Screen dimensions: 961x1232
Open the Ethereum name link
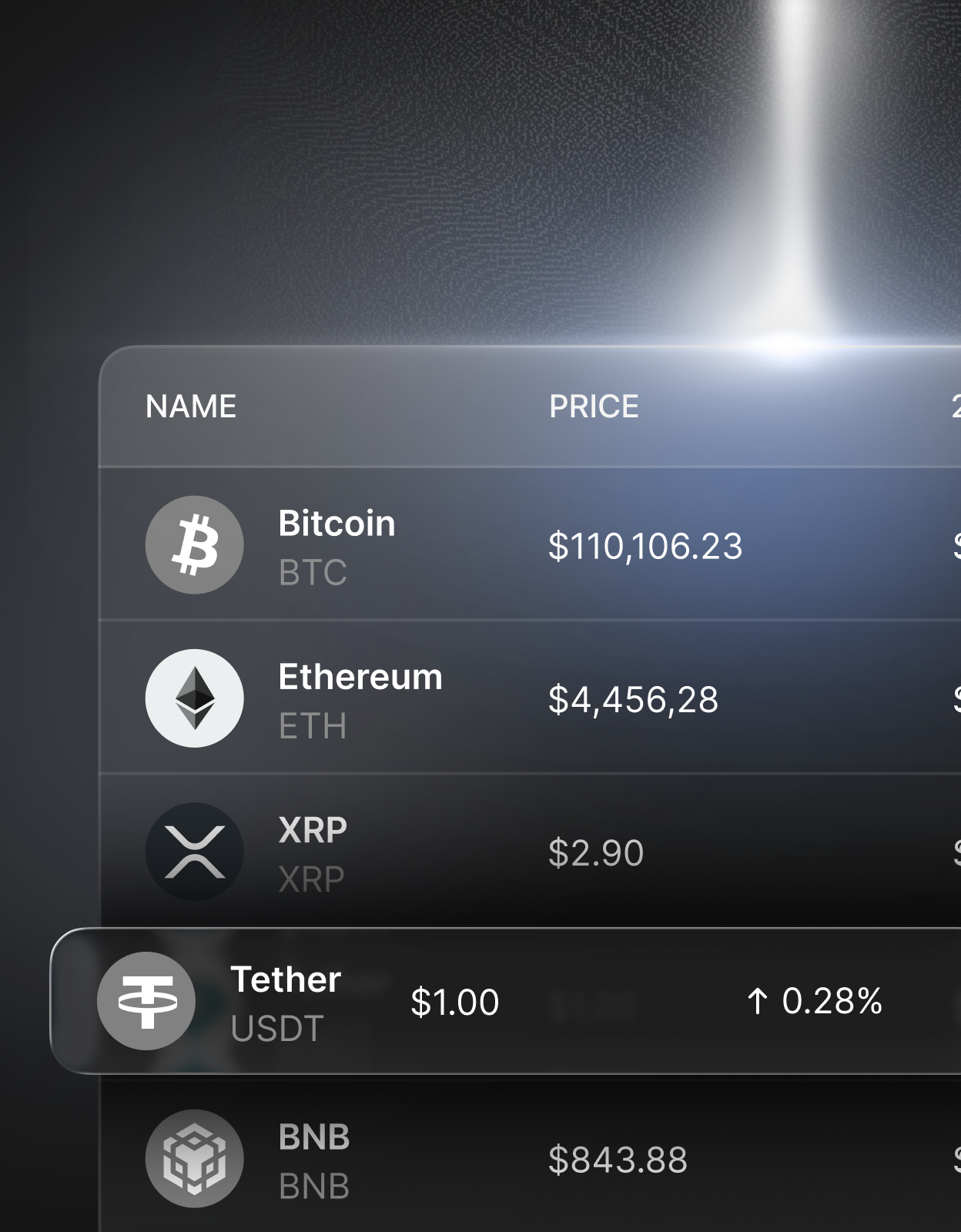point(360,677)
